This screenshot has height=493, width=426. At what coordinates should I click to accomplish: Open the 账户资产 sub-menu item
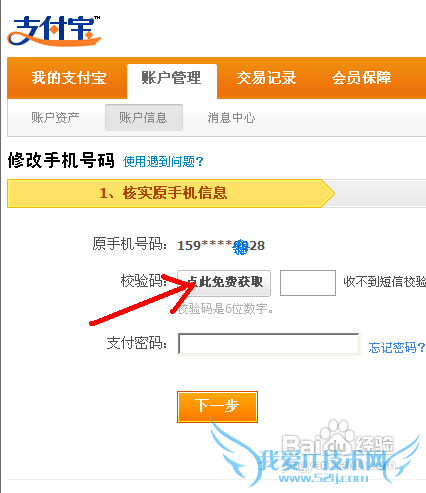click(x=55, y=117)
